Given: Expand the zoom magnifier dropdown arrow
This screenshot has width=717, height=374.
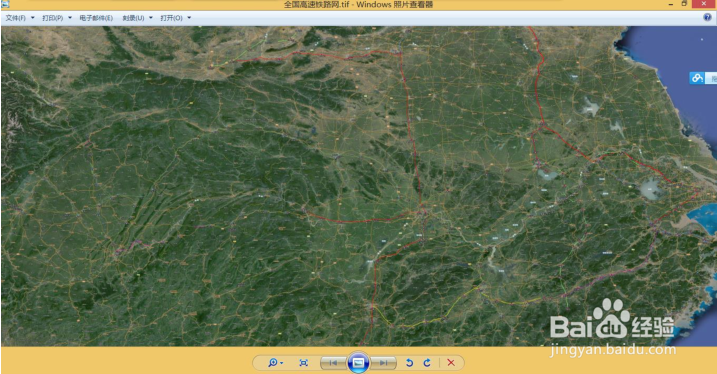Looking at the screenshot, I should coord(282,363).
